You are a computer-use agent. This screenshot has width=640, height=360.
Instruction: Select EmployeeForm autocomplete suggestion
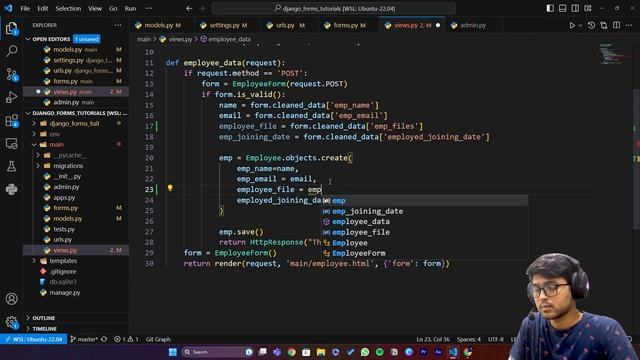(x=424, y=253)
